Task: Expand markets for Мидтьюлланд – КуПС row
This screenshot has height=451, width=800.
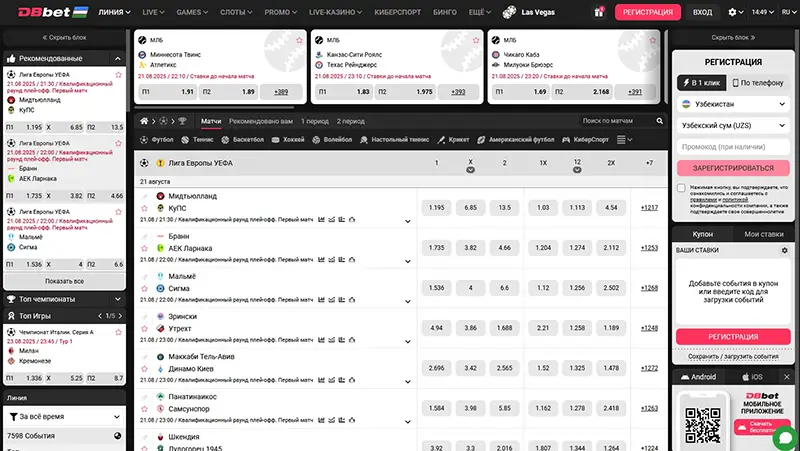Action: [408, 221]
